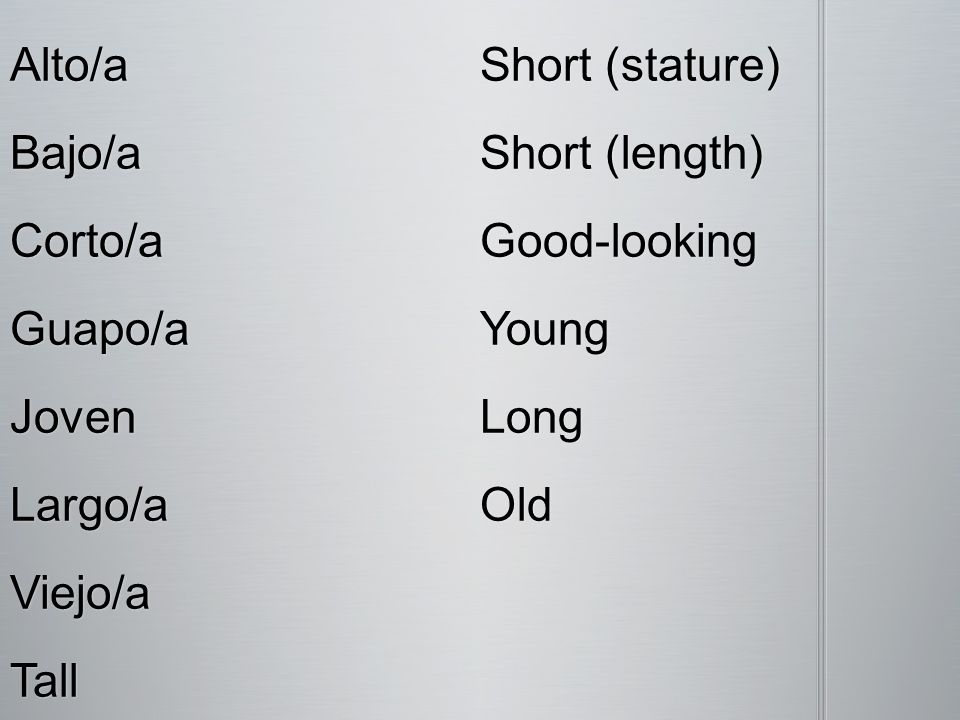Image resolution: width=960 pixels, height=720 pixels.
Task: Click the vertical divider line on right
Action: [822, 360]
